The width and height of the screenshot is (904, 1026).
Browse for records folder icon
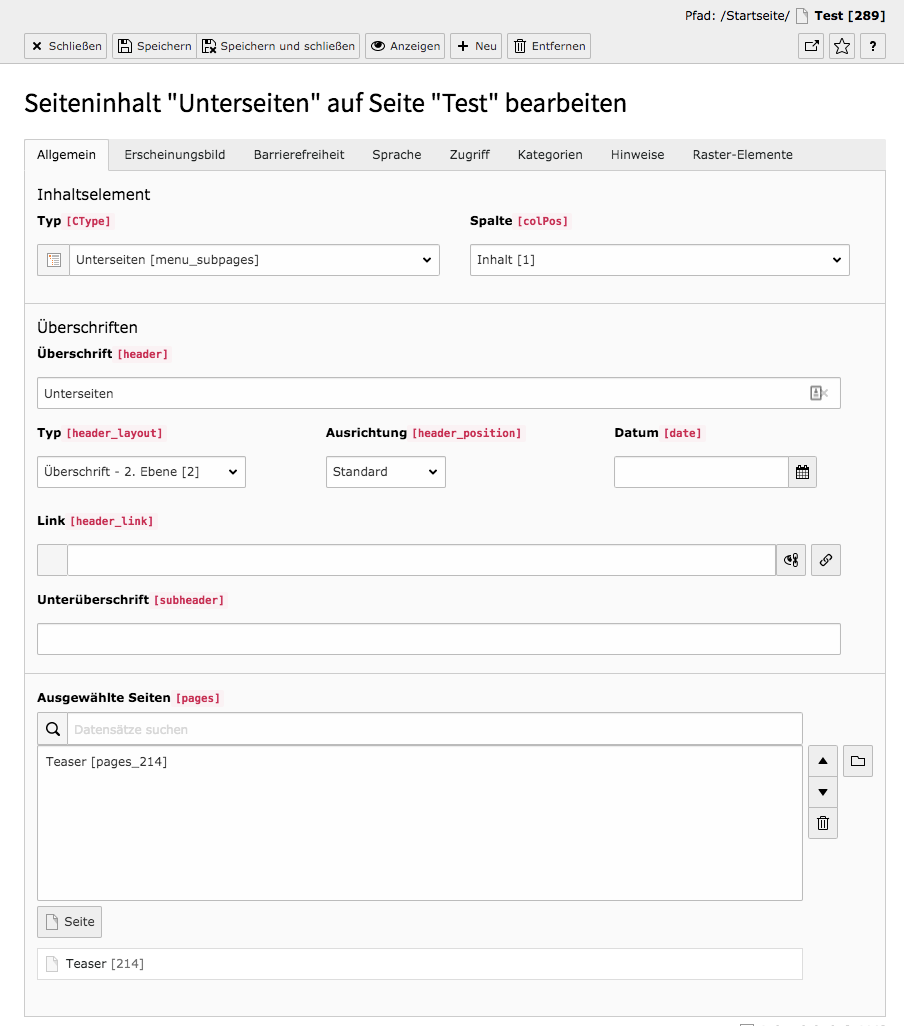[858, 761]
